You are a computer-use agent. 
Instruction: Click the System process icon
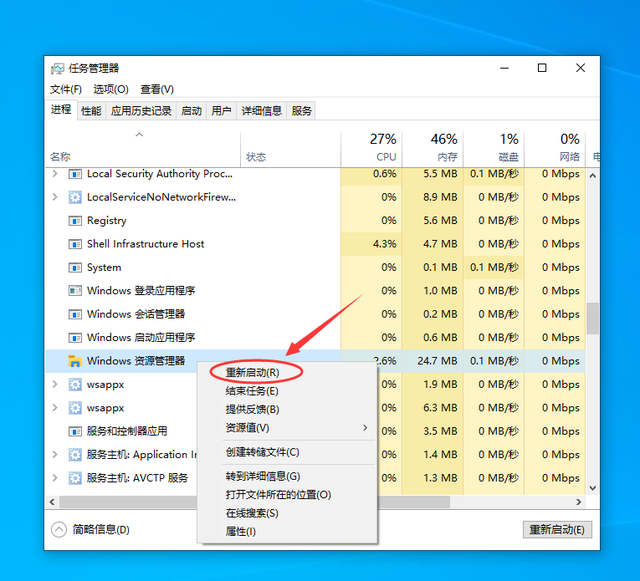pyautogui.click(x=74, y=268)
